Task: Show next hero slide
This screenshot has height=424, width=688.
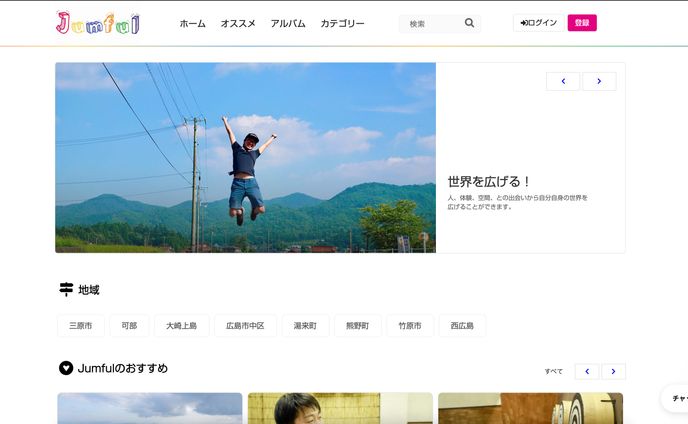Action: pyautogui.click(x=599, y=81)
